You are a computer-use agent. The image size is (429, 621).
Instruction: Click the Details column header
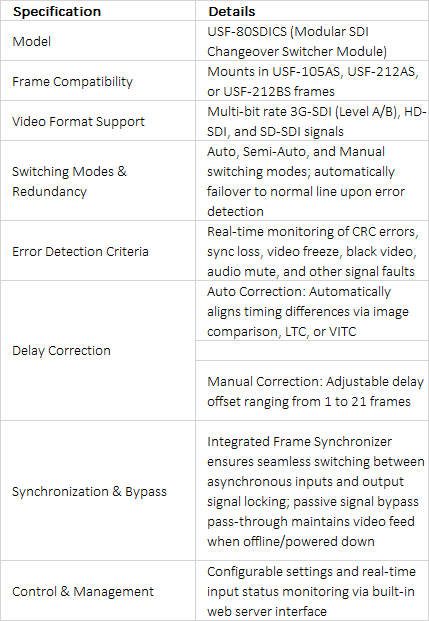point(232,11)
